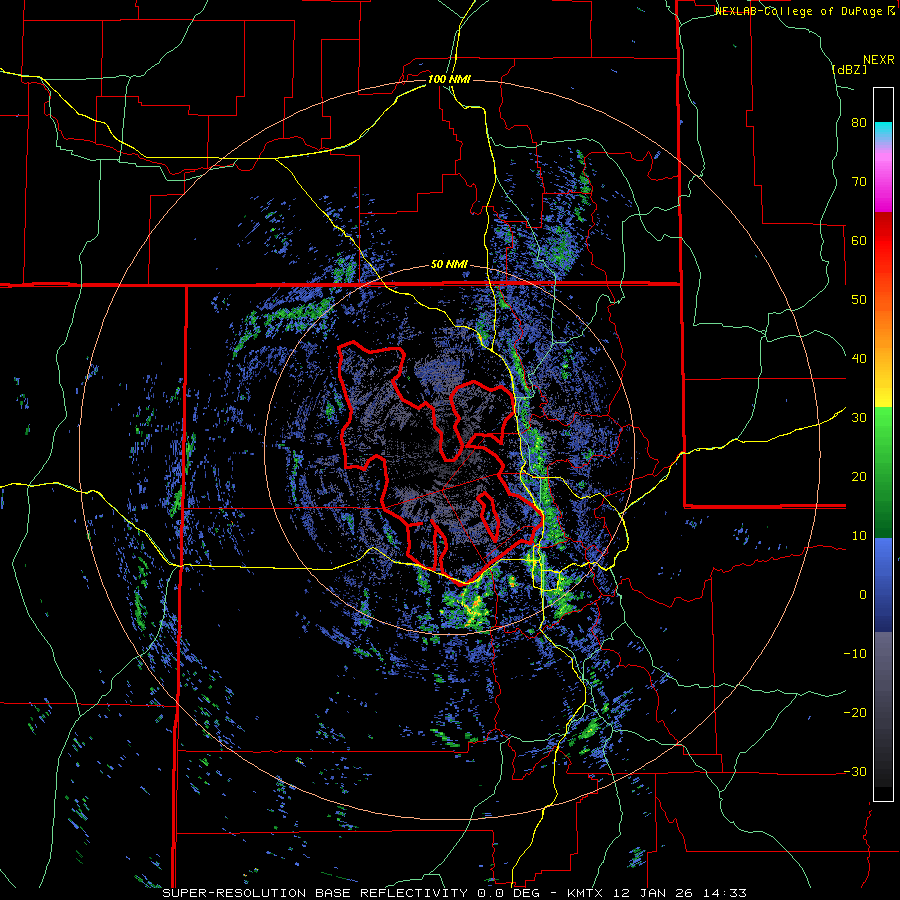Click the -20 value on the dBZ scale
This screenshot has height=900, width=900.
point(855,712)
